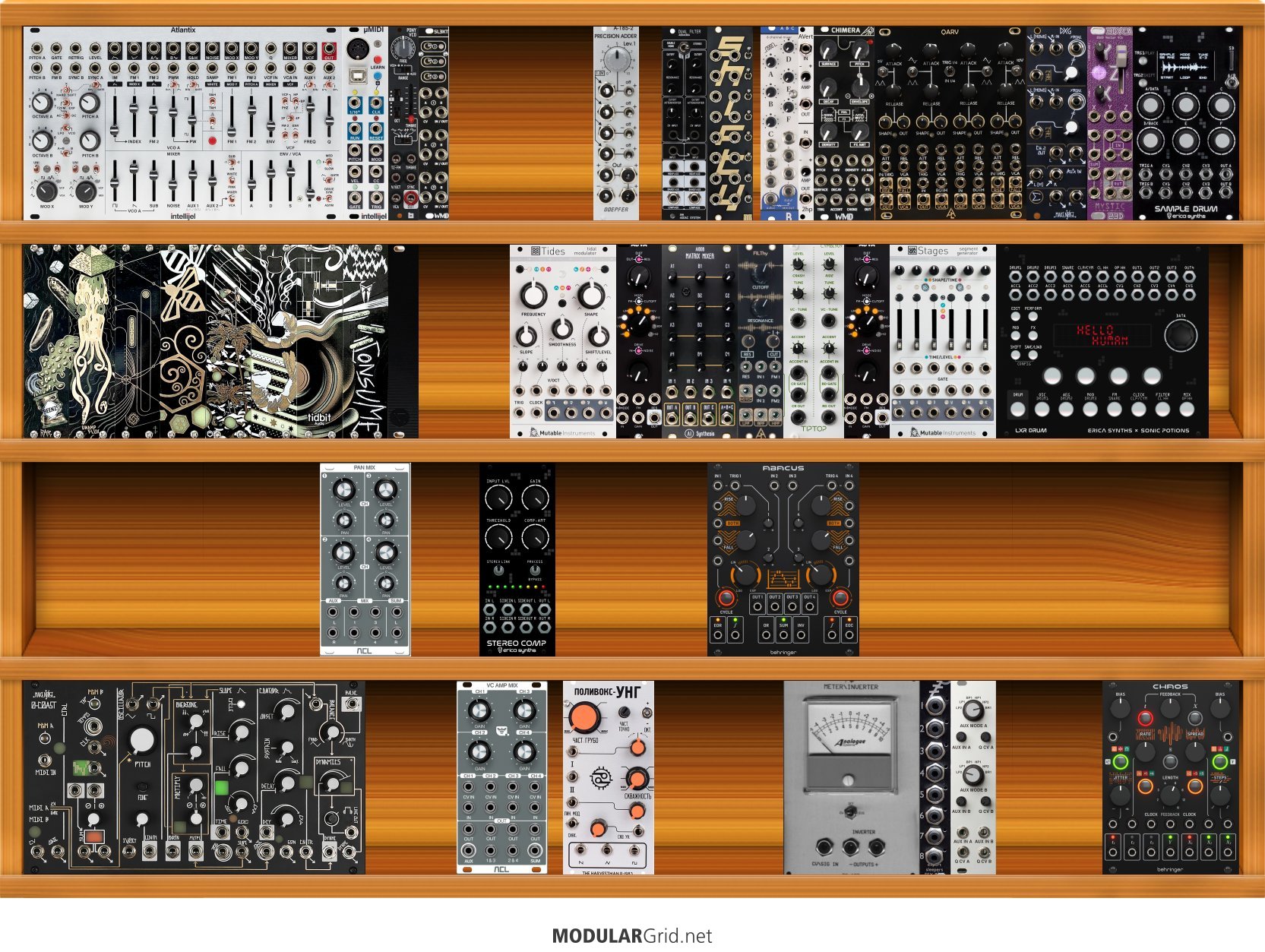Viewport: 1265px width, 952px height.
Task: Click the Atlantix envelope R slider
Action: point(309,181)
